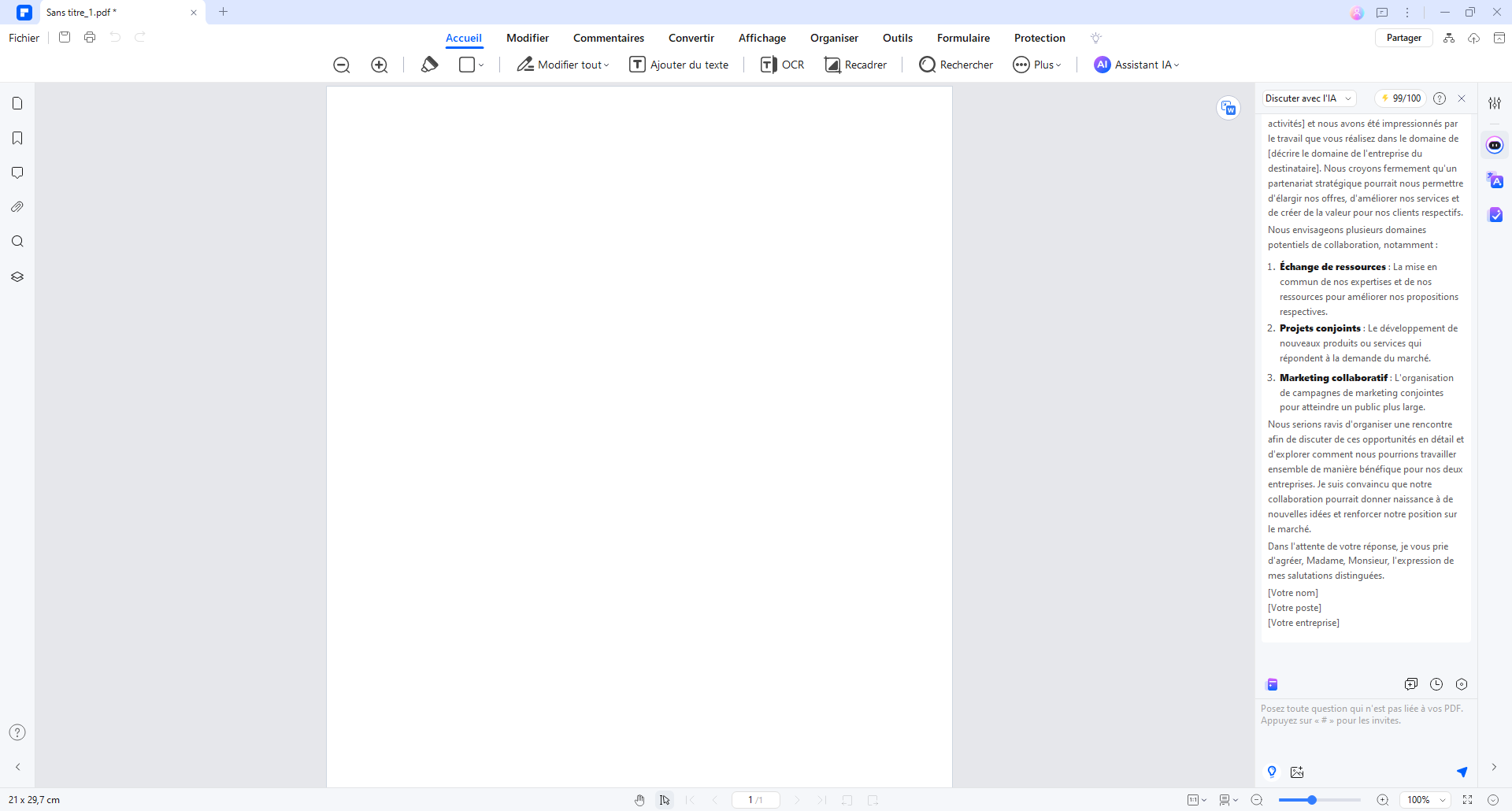
Task: Switch to the Modifier tab
Action: [528, 38]
